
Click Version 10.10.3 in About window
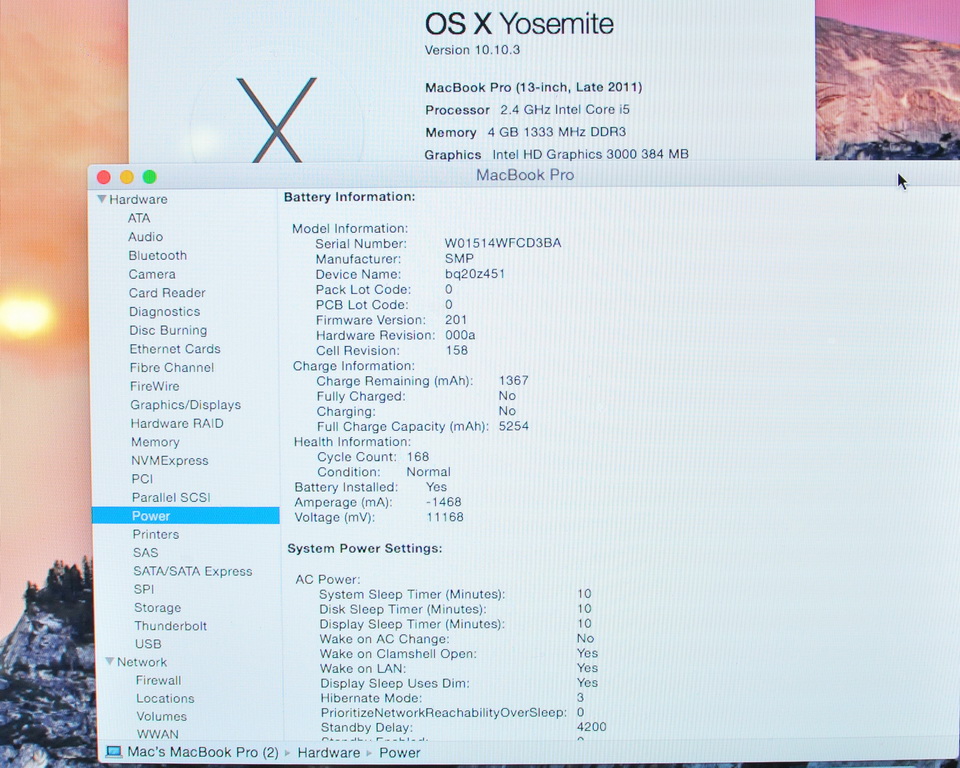click(x=473, y=50)
